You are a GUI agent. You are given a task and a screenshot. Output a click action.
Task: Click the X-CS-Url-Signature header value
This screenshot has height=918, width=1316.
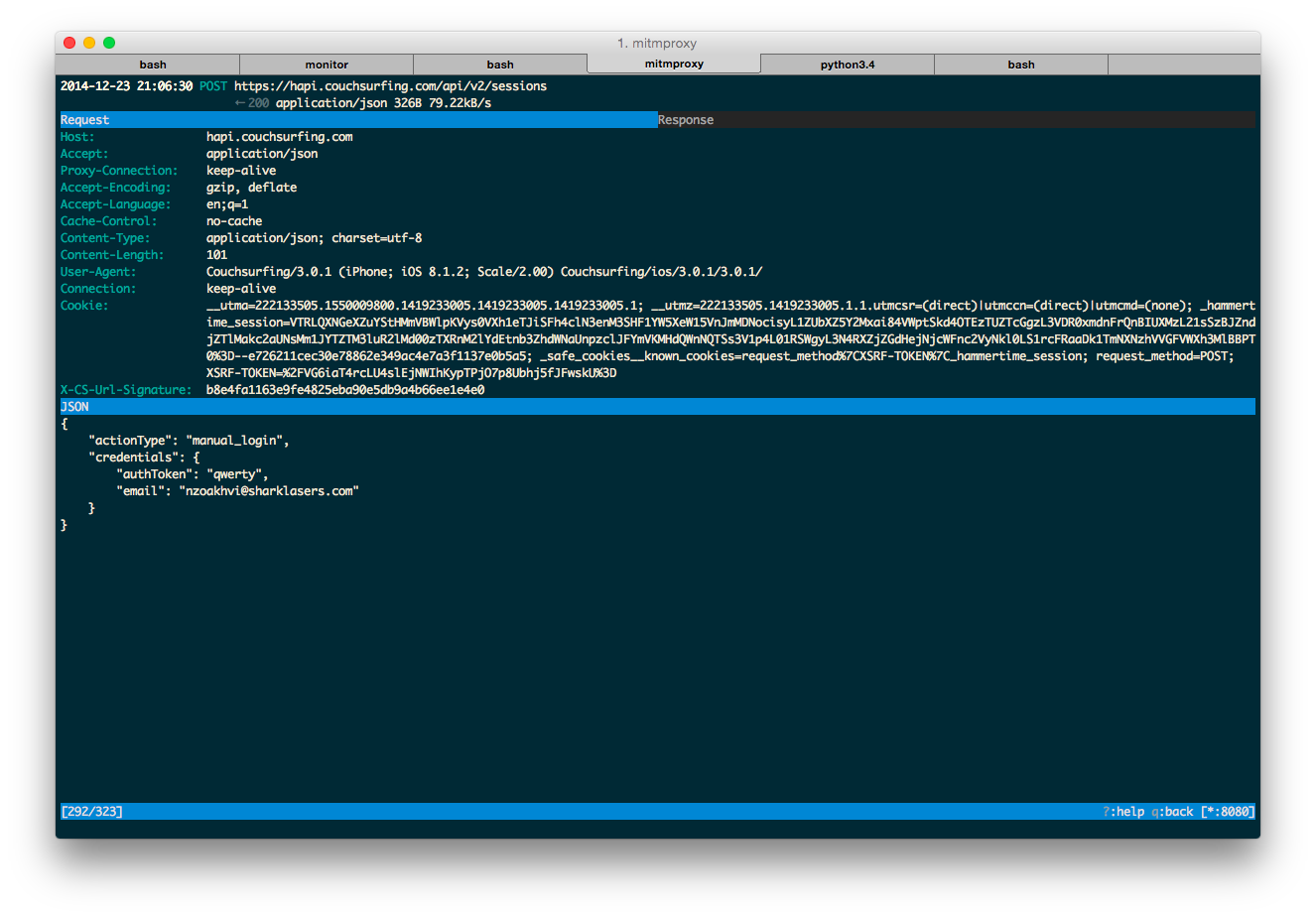342,389
